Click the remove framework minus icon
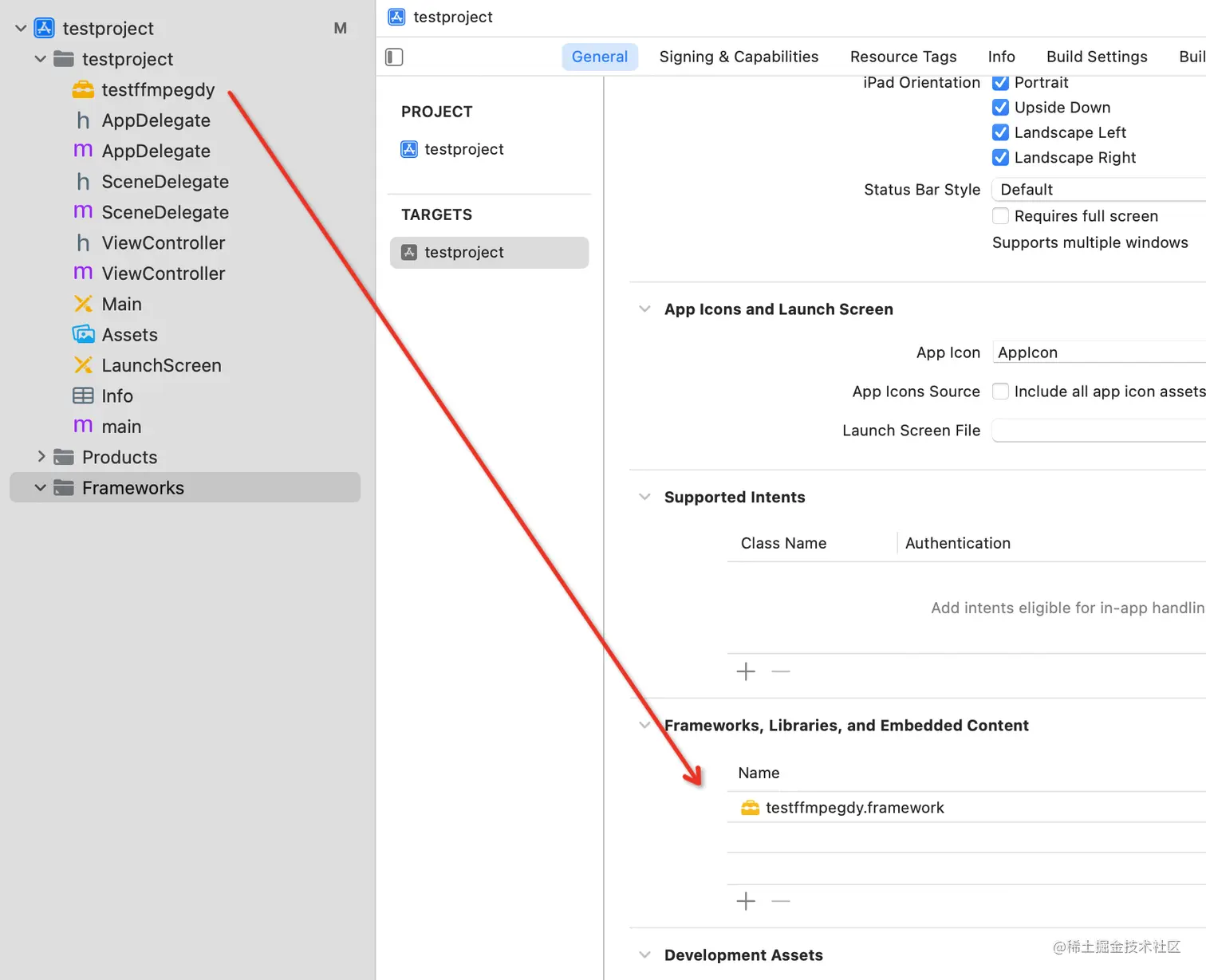Viewport: 1206px width, 980px height. [x=781, y=901]
